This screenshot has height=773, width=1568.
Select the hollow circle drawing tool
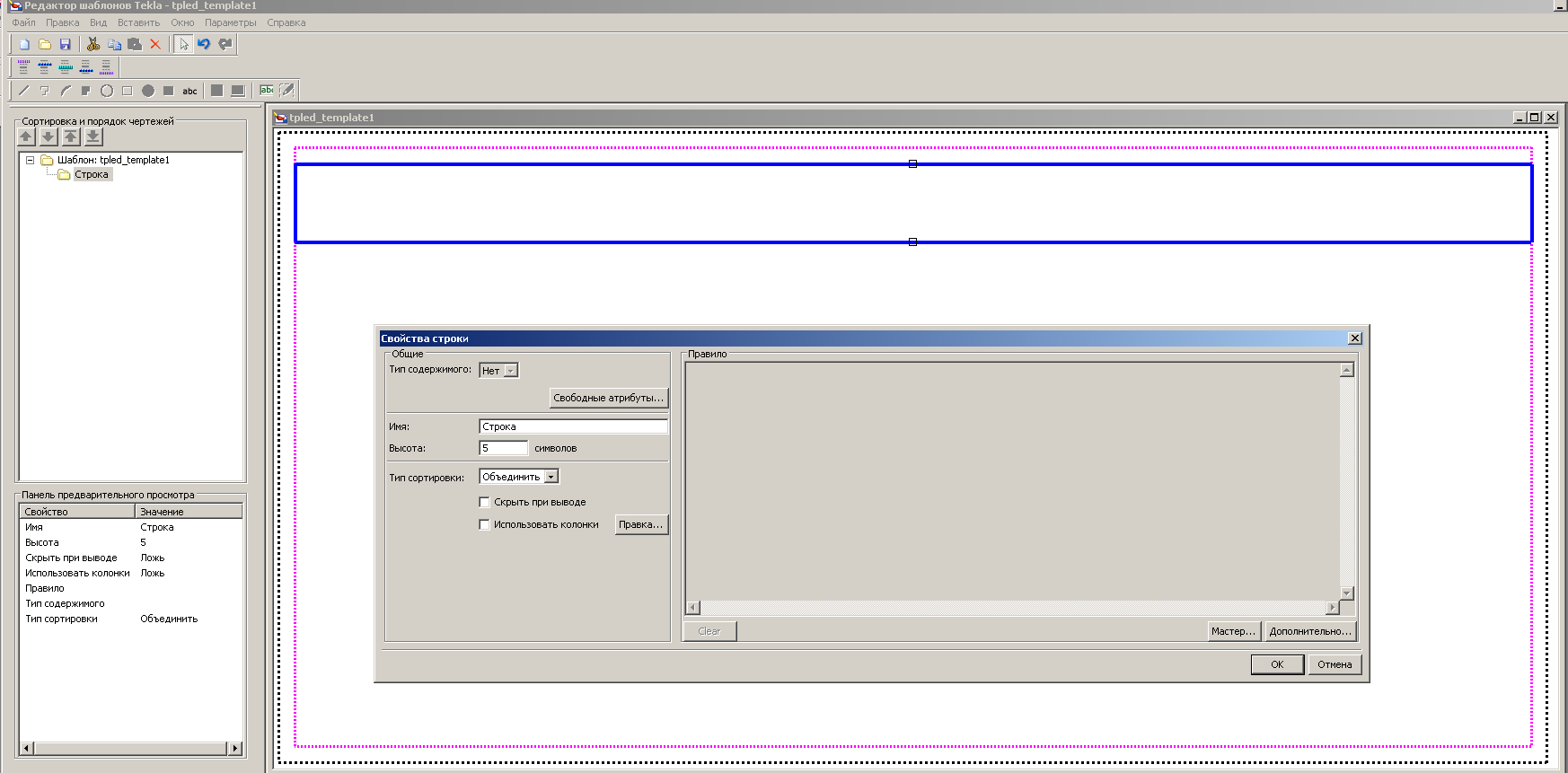tap(107, 91)
